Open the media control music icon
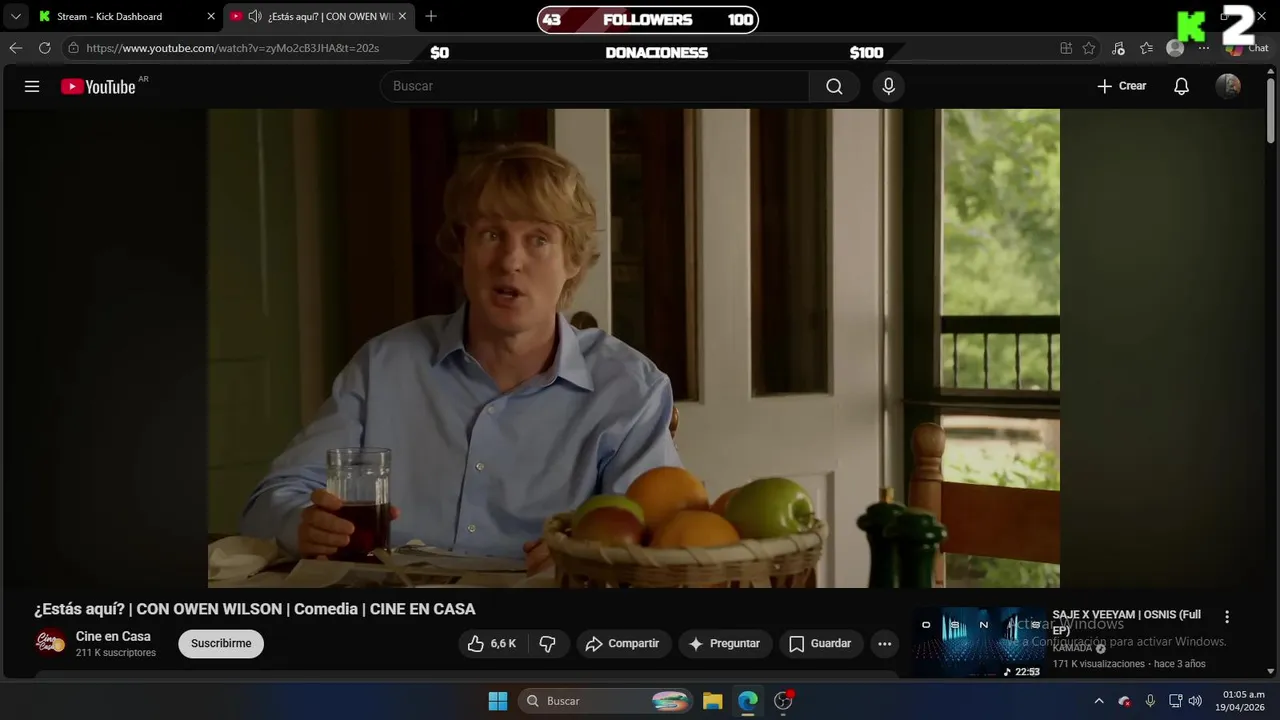The width and height of the screenshot is (1280, 720). click(x=1118, y=48)
